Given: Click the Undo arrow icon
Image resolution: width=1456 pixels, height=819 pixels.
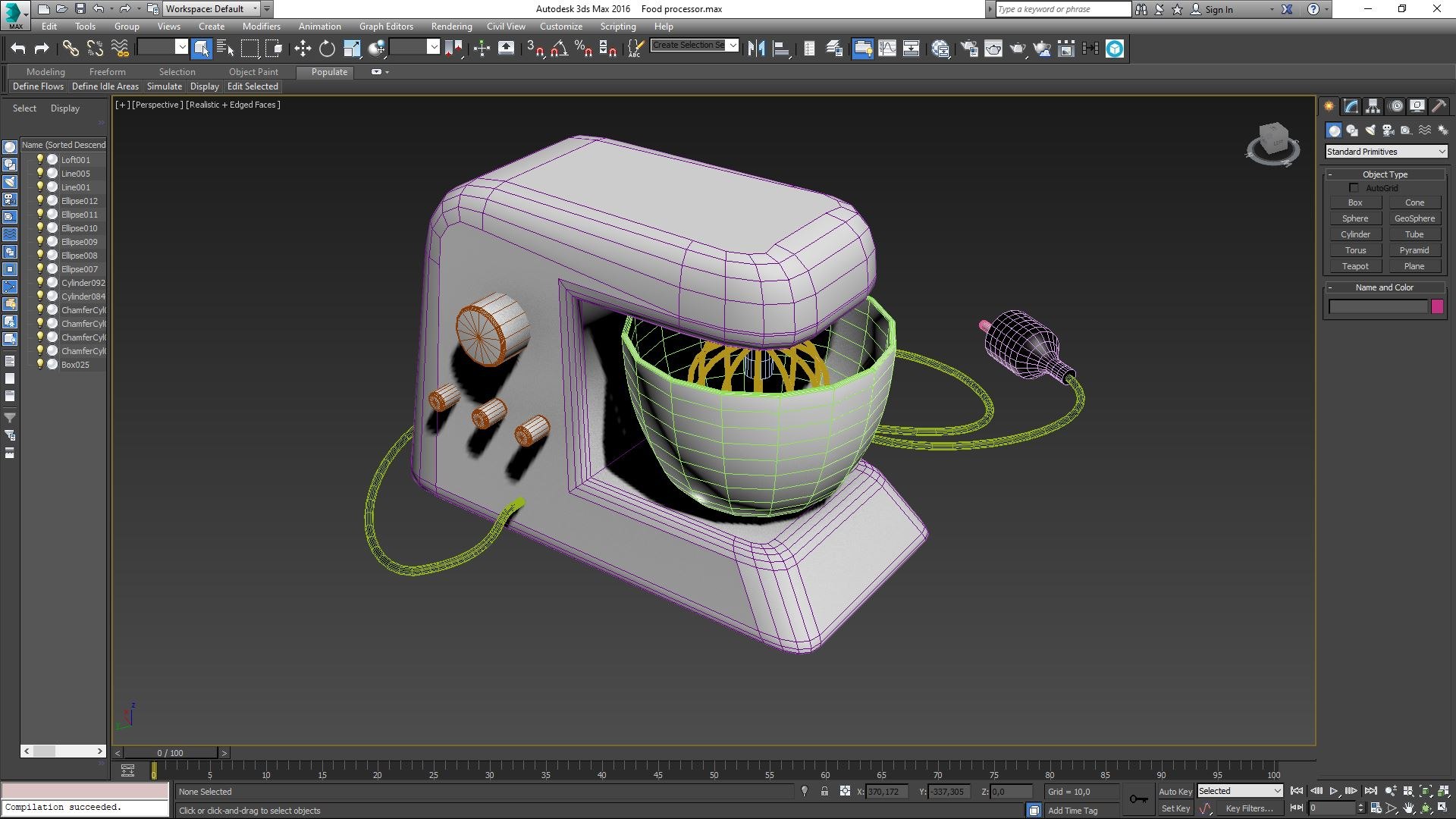Looking at the screenshot, I should tap(18, 49).
